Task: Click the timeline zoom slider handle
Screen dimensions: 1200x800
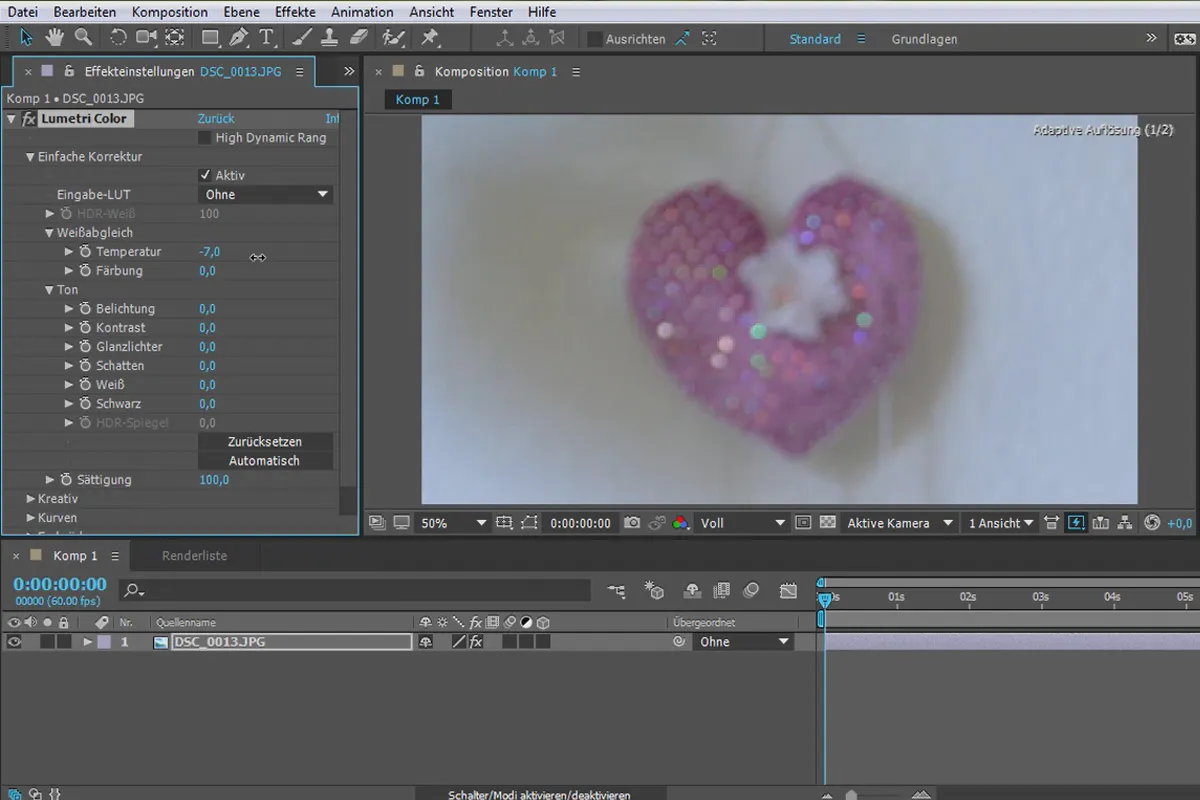Action: [x=851, y=796]
